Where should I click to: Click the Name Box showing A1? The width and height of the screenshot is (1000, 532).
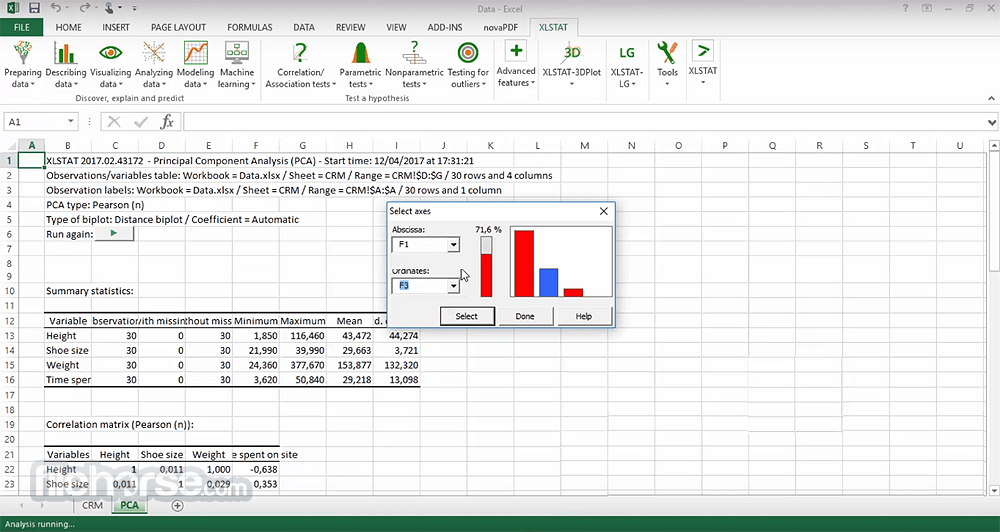(x=40, y=121)
